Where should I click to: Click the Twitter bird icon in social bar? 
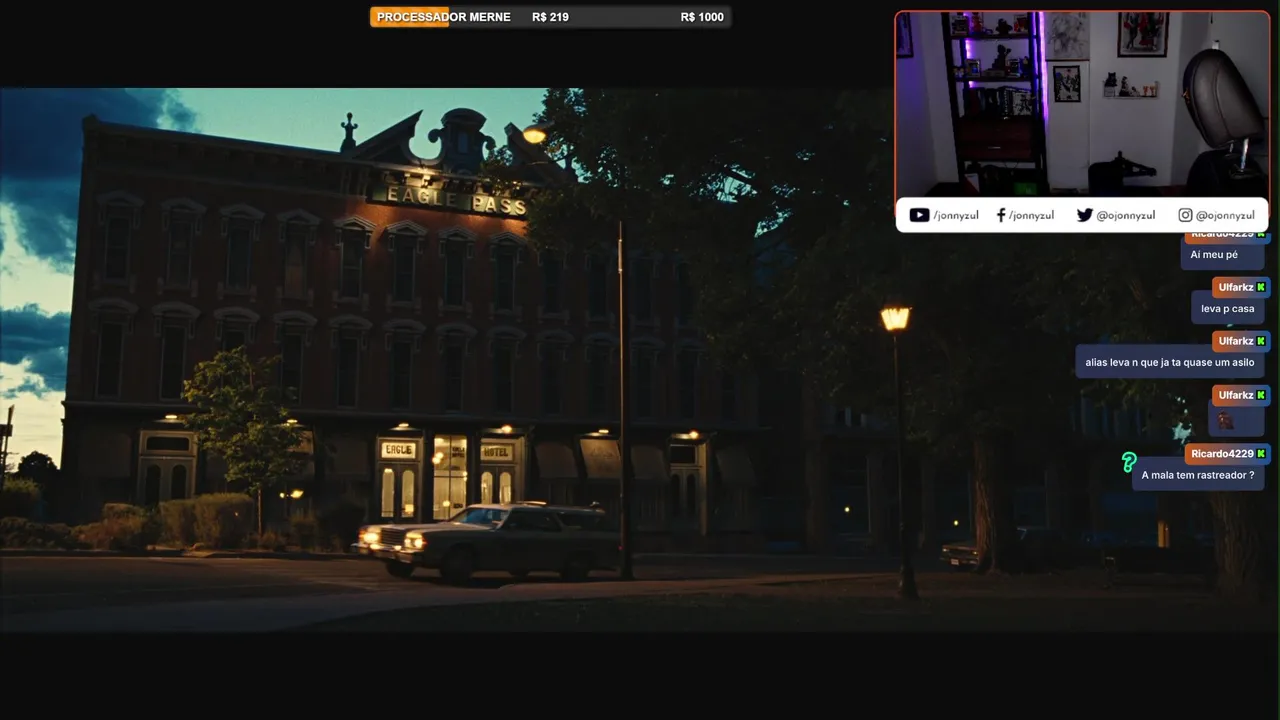pos(1084,215)
